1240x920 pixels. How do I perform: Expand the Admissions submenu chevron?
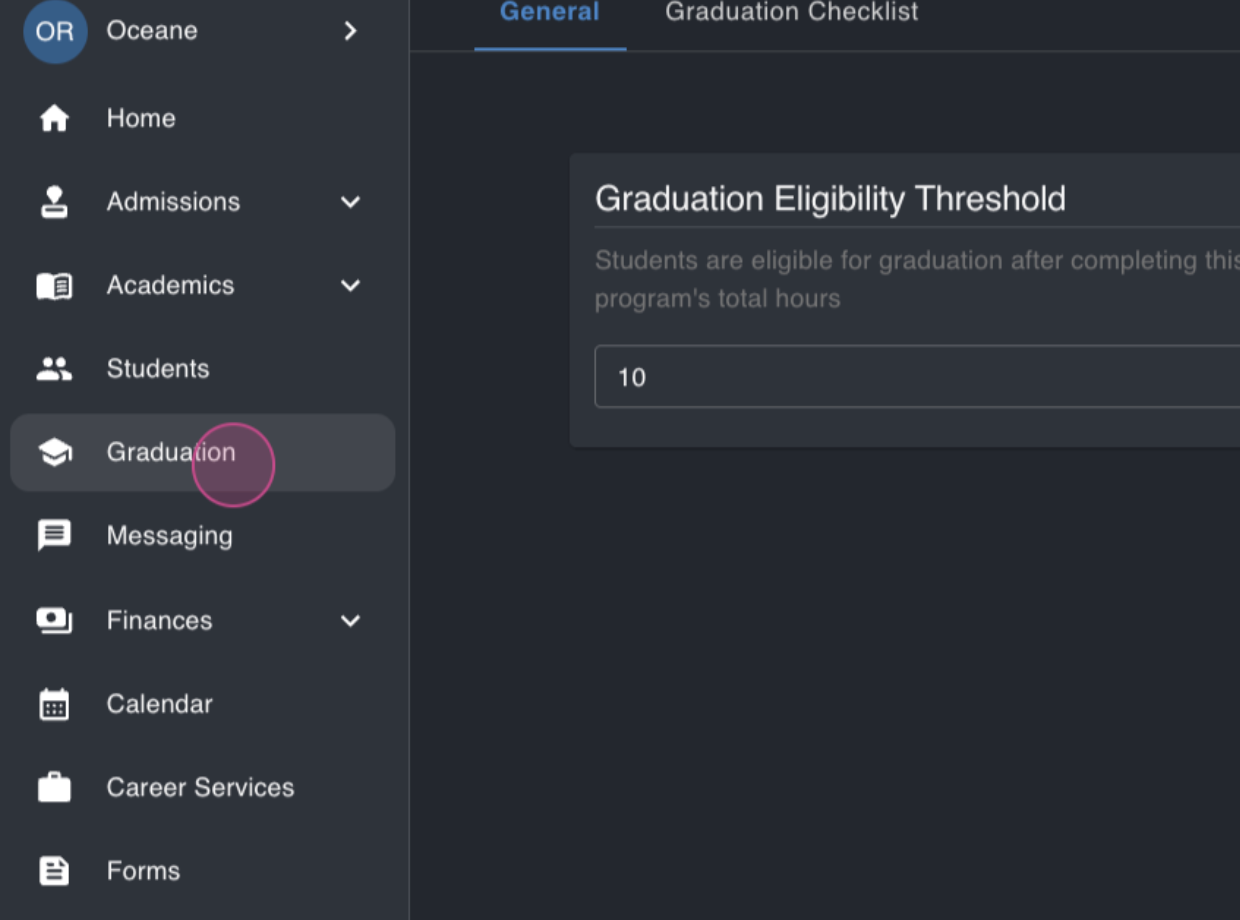350,202
